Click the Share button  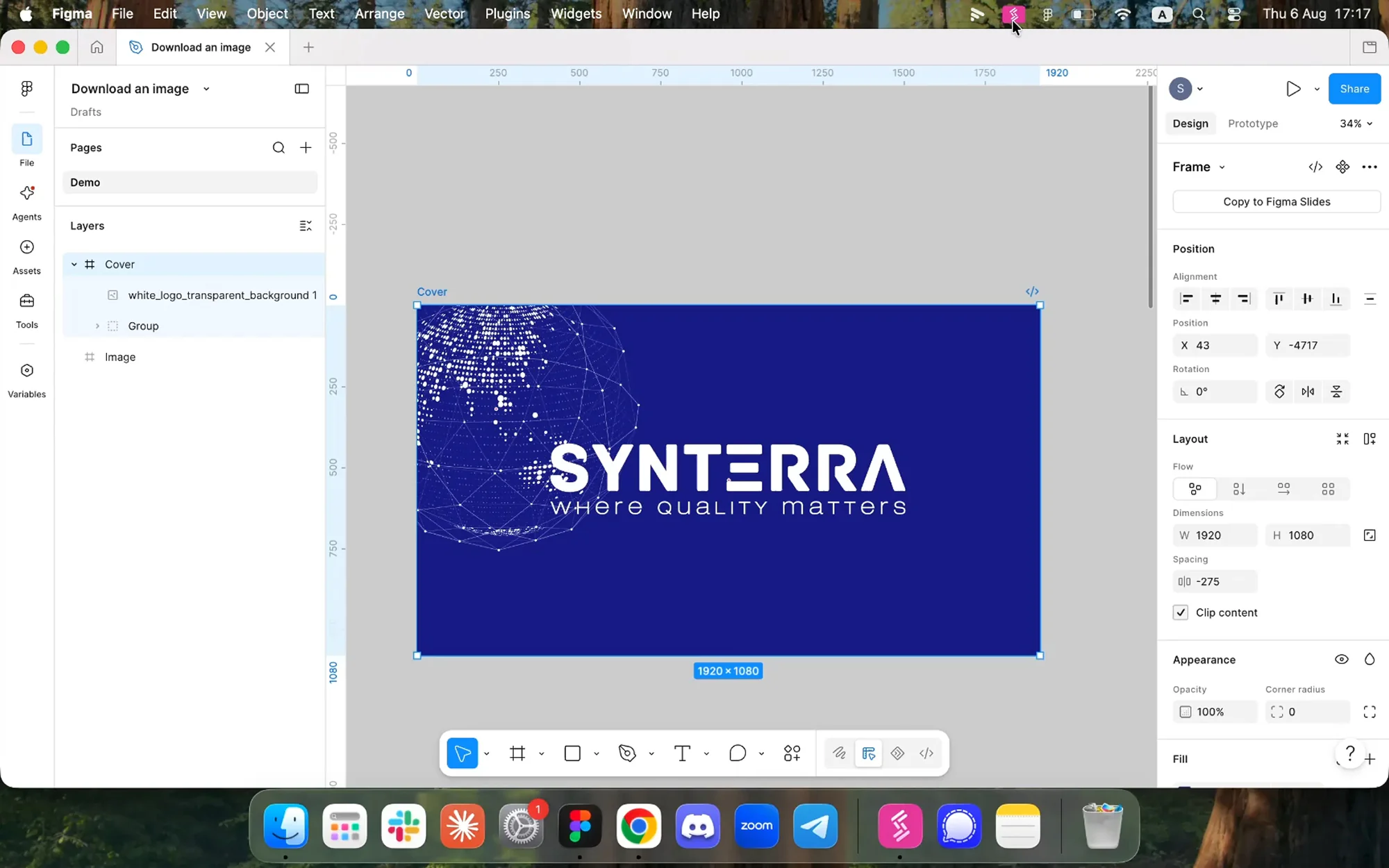[1354, 89]
